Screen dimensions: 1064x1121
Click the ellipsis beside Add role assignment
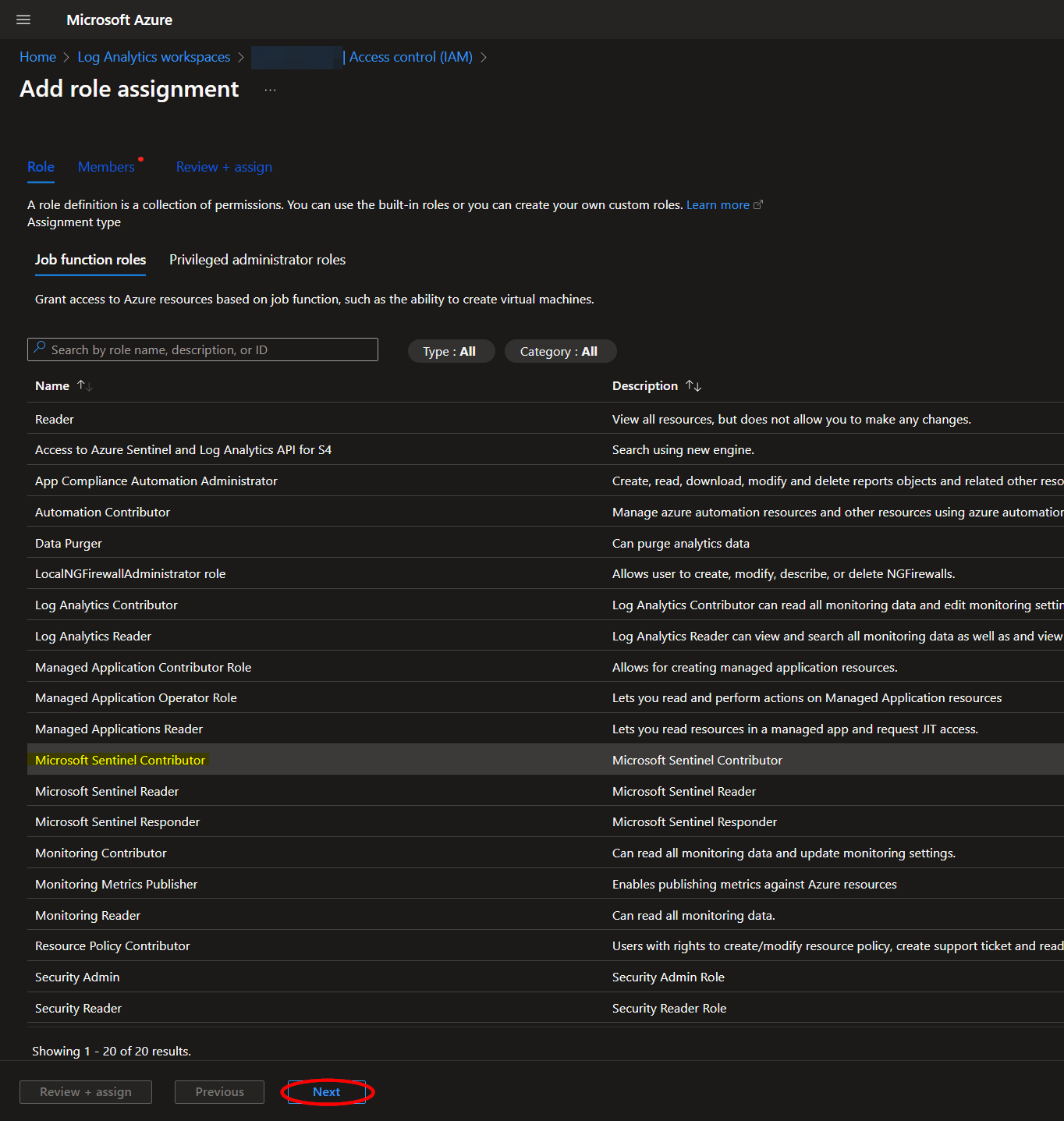(270, 90)
